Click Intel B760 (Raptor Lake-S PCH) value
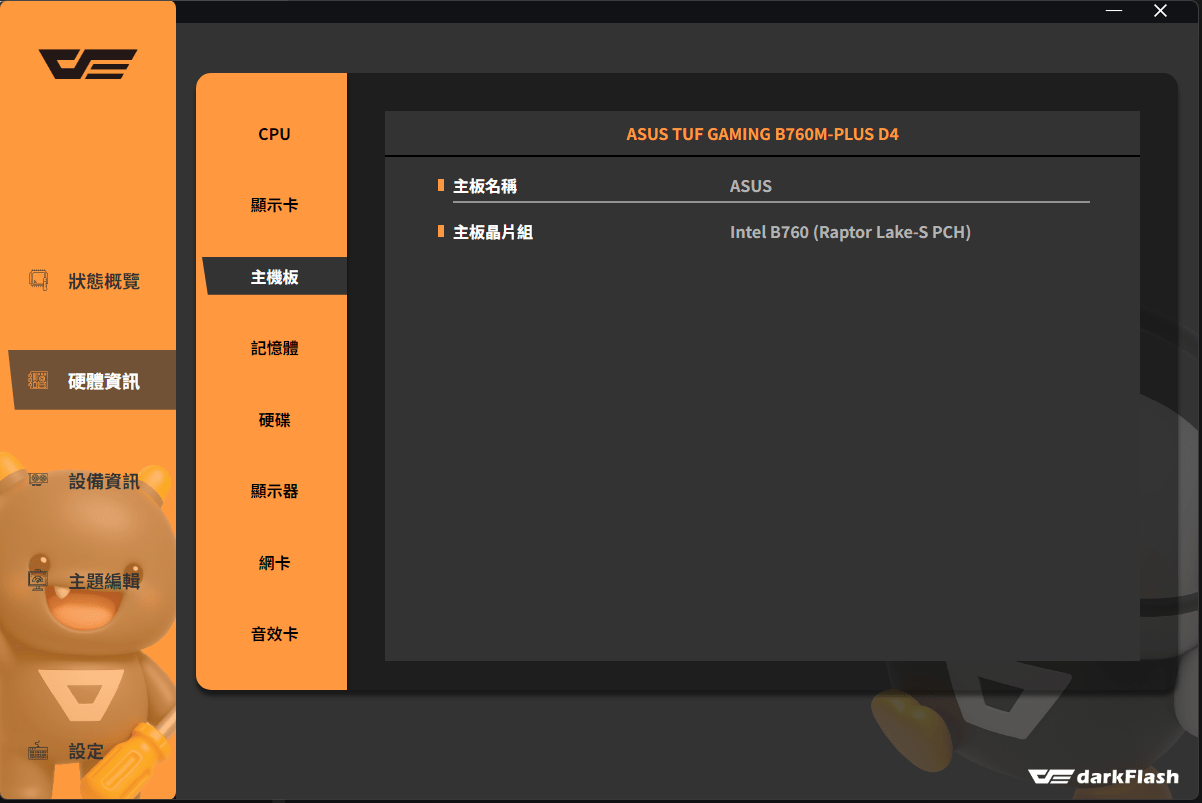Image resolution: width=1202 pixels, height=803 pixels. coord(851,232)
